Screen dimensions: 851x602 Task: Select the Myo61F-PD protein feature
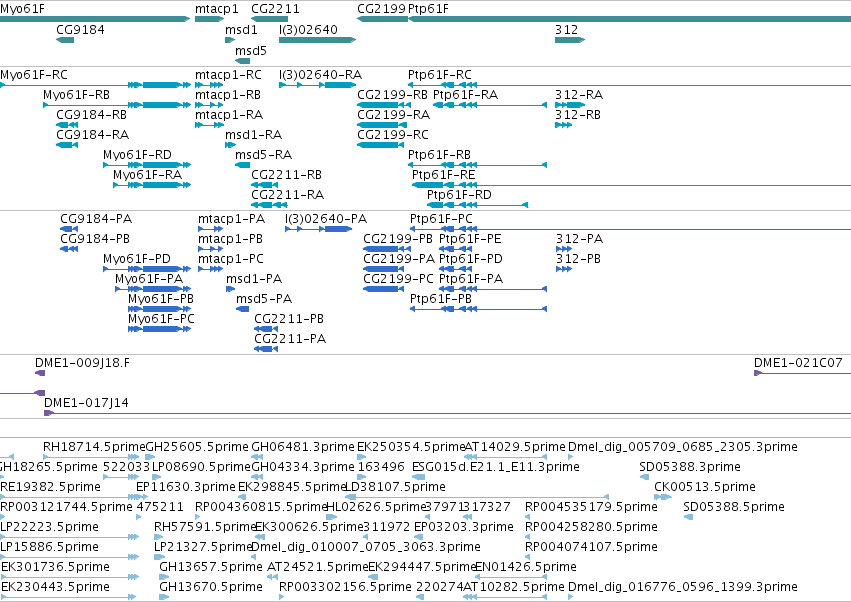pyautogui.click(x=147, y=269)
